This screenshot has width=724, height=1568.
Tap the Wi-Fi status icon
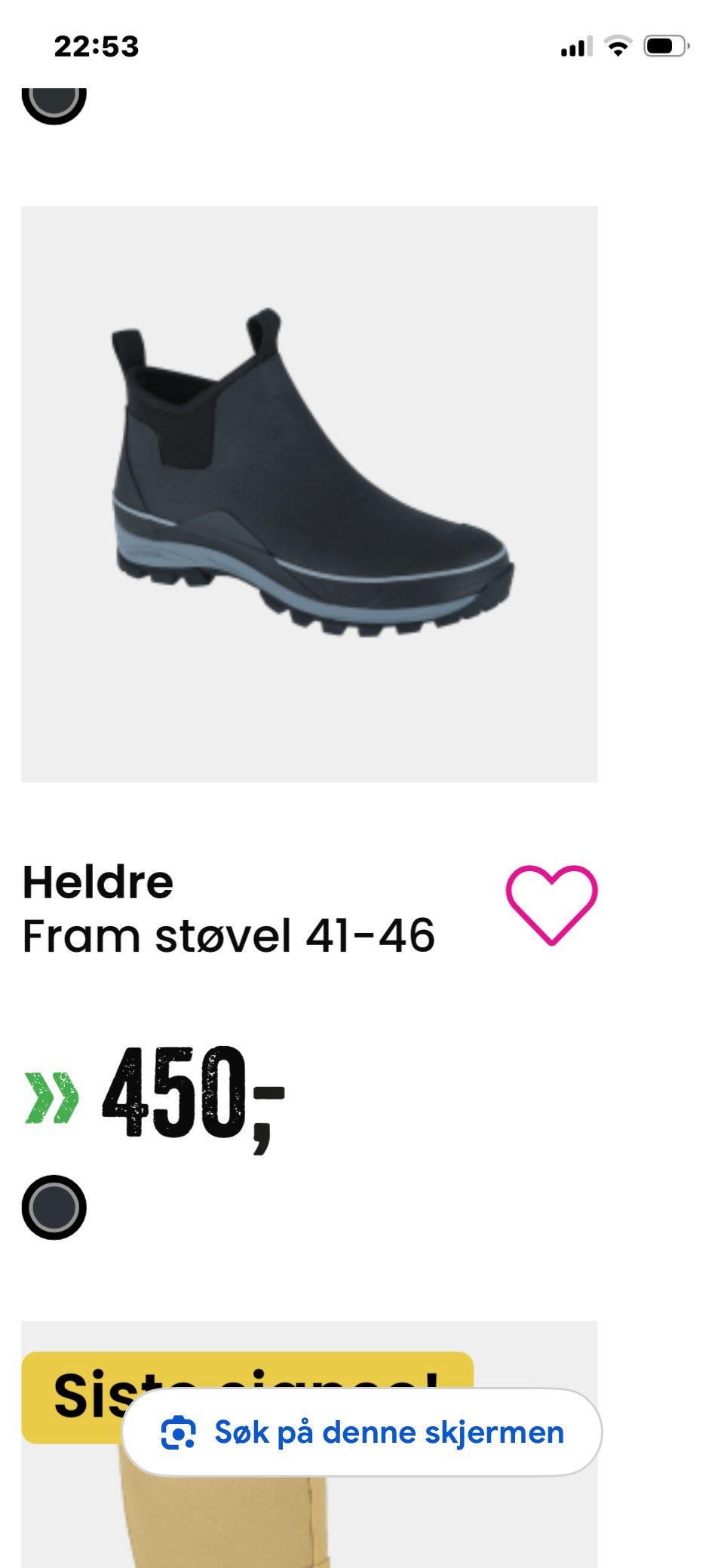618,47
